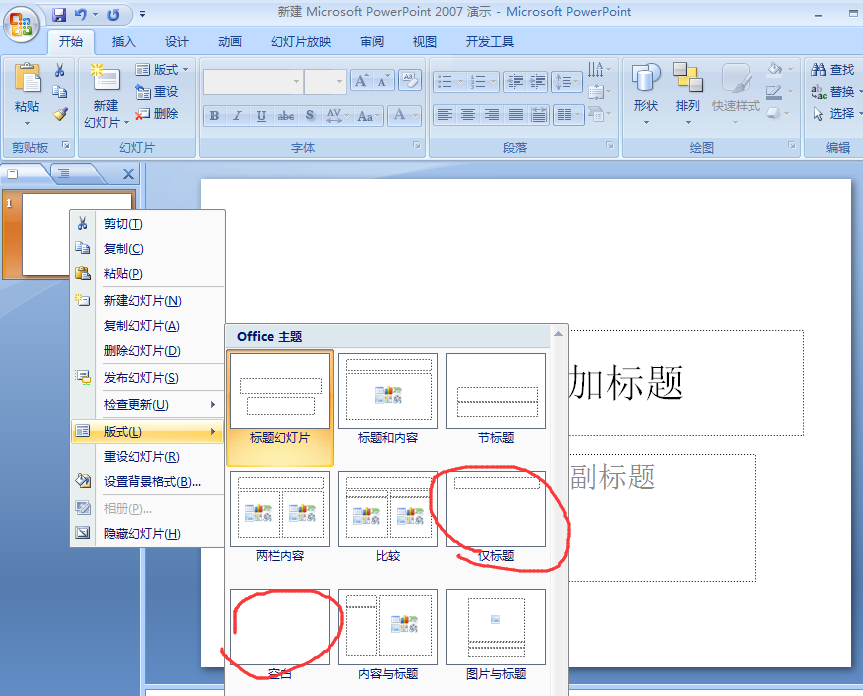Image resolution: width=863 pixels, height=696 pixels.
Task: Toggle underline formatting
Action: (262, 116)
